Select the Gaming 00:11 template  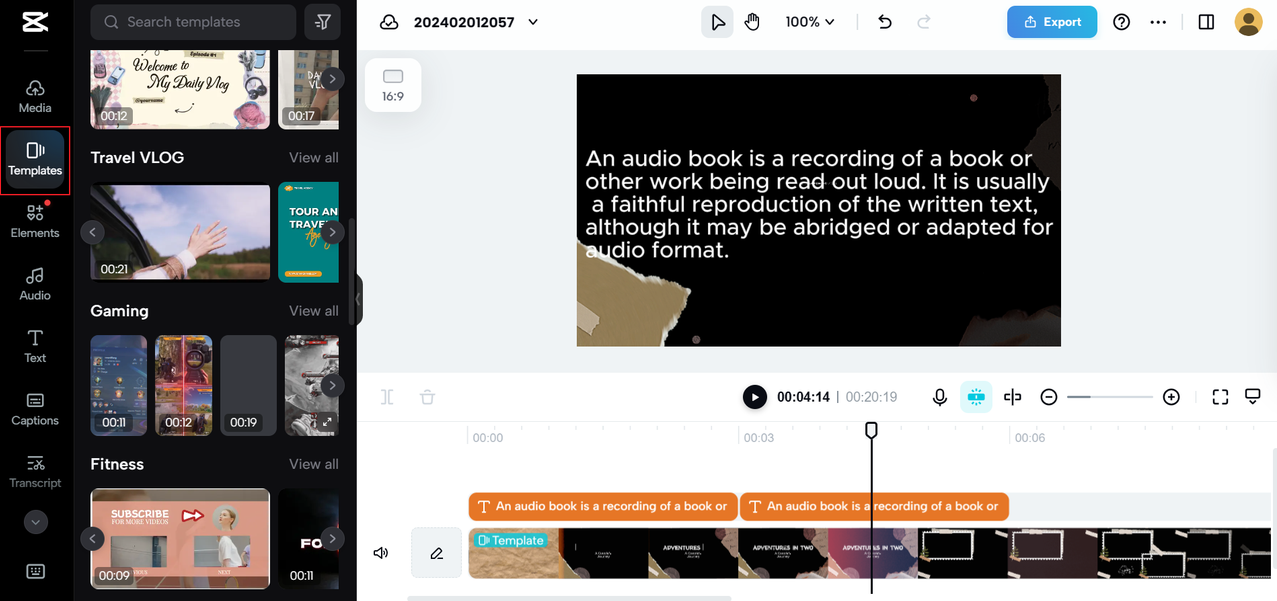118,385
